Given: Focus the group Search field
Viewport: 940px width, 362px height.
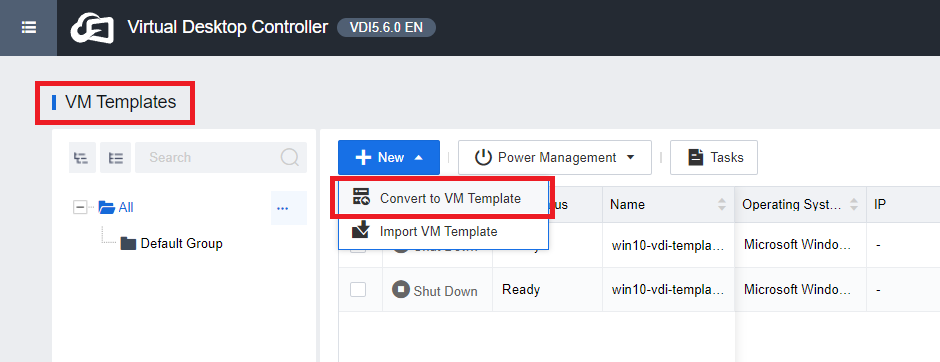Looking at the screenshot, I should (x=207, y=158).
